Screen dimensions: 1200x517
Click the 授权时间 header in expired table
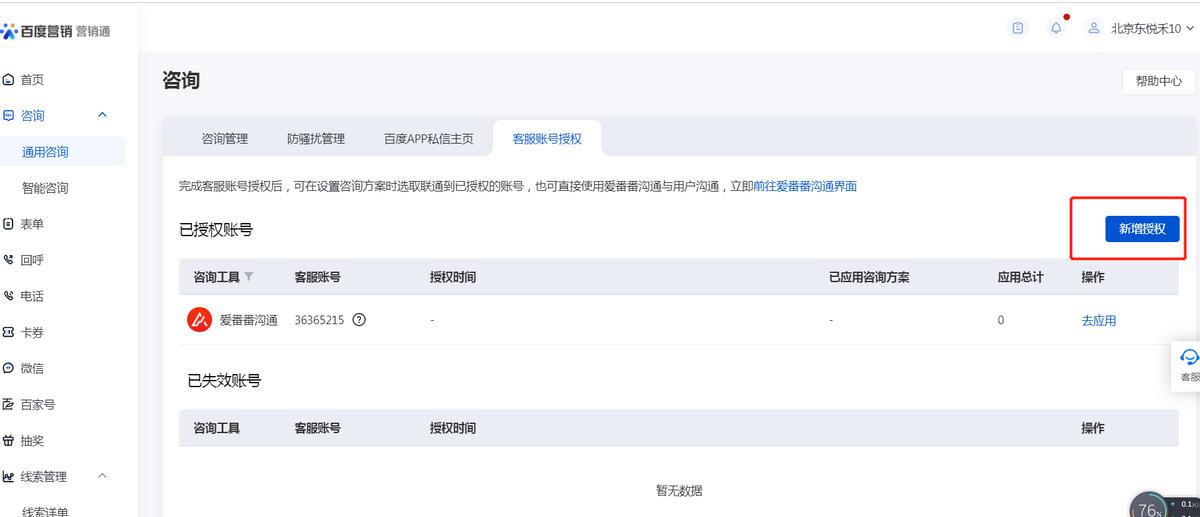(x=453, y=428)
